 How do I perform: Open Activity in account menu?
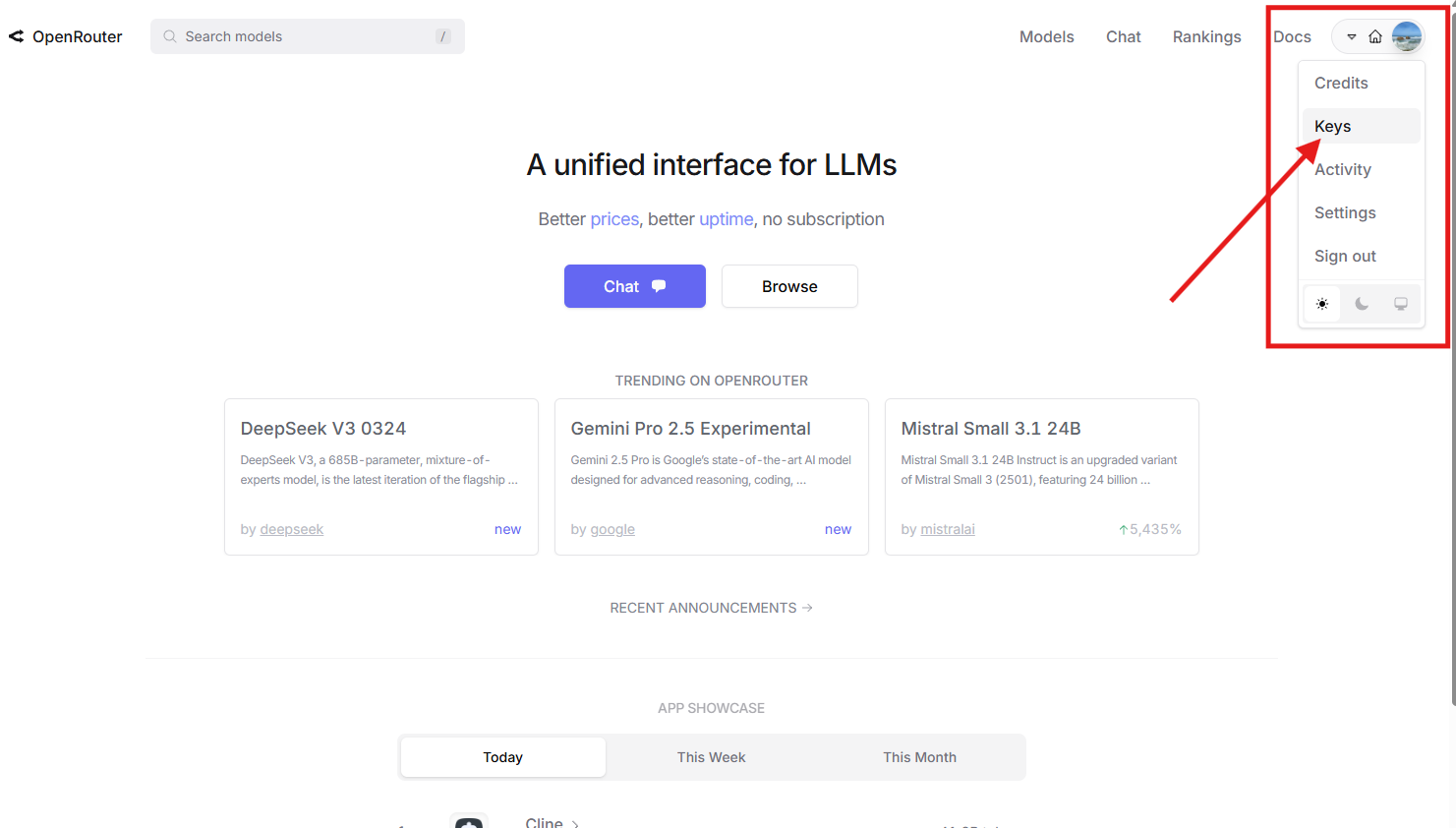pyautogui.click(x=1362, y=169)
